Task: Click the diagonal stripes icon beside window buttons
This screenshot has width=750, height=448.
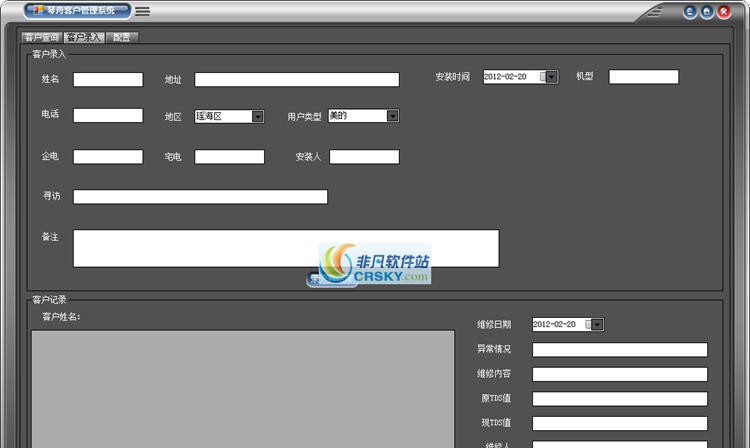Action: (x=655, y=12)
